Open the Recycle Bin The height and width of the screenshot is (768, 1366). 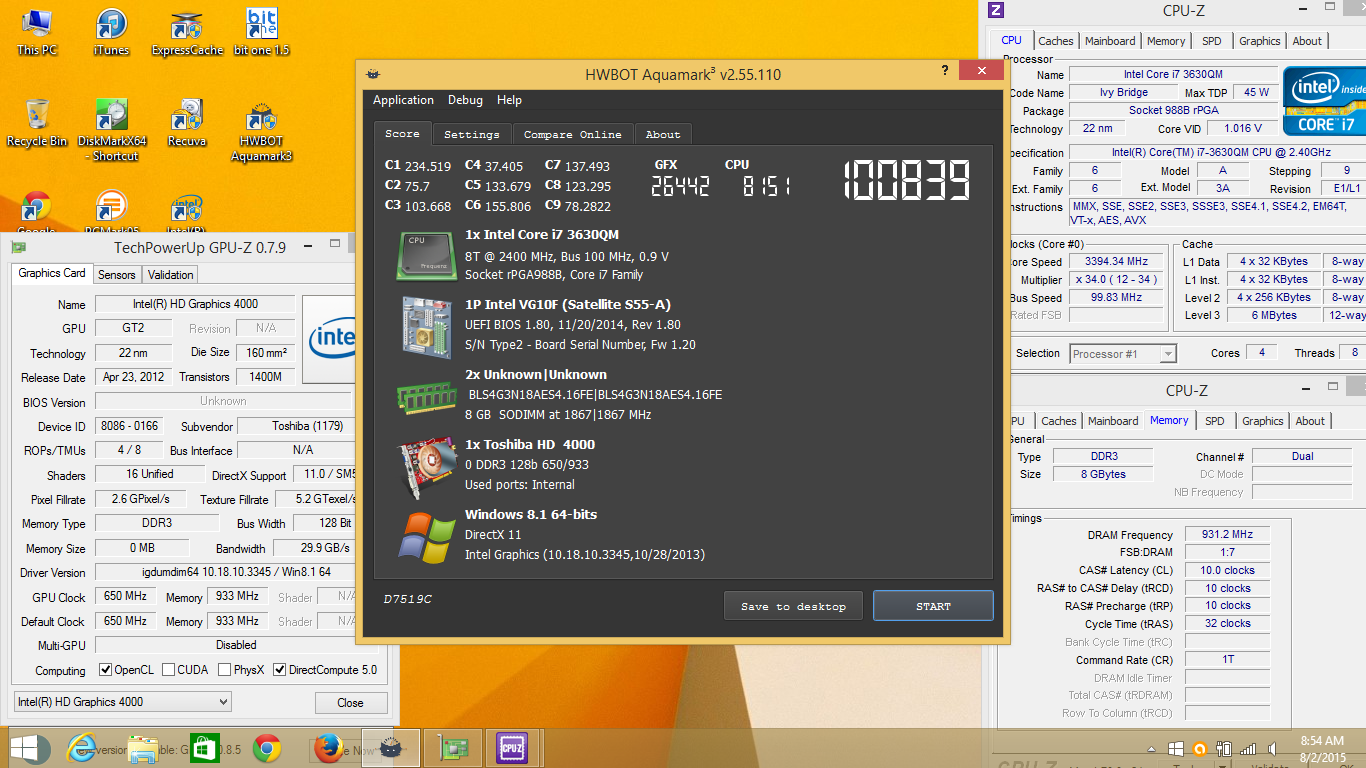pos(37,123)
